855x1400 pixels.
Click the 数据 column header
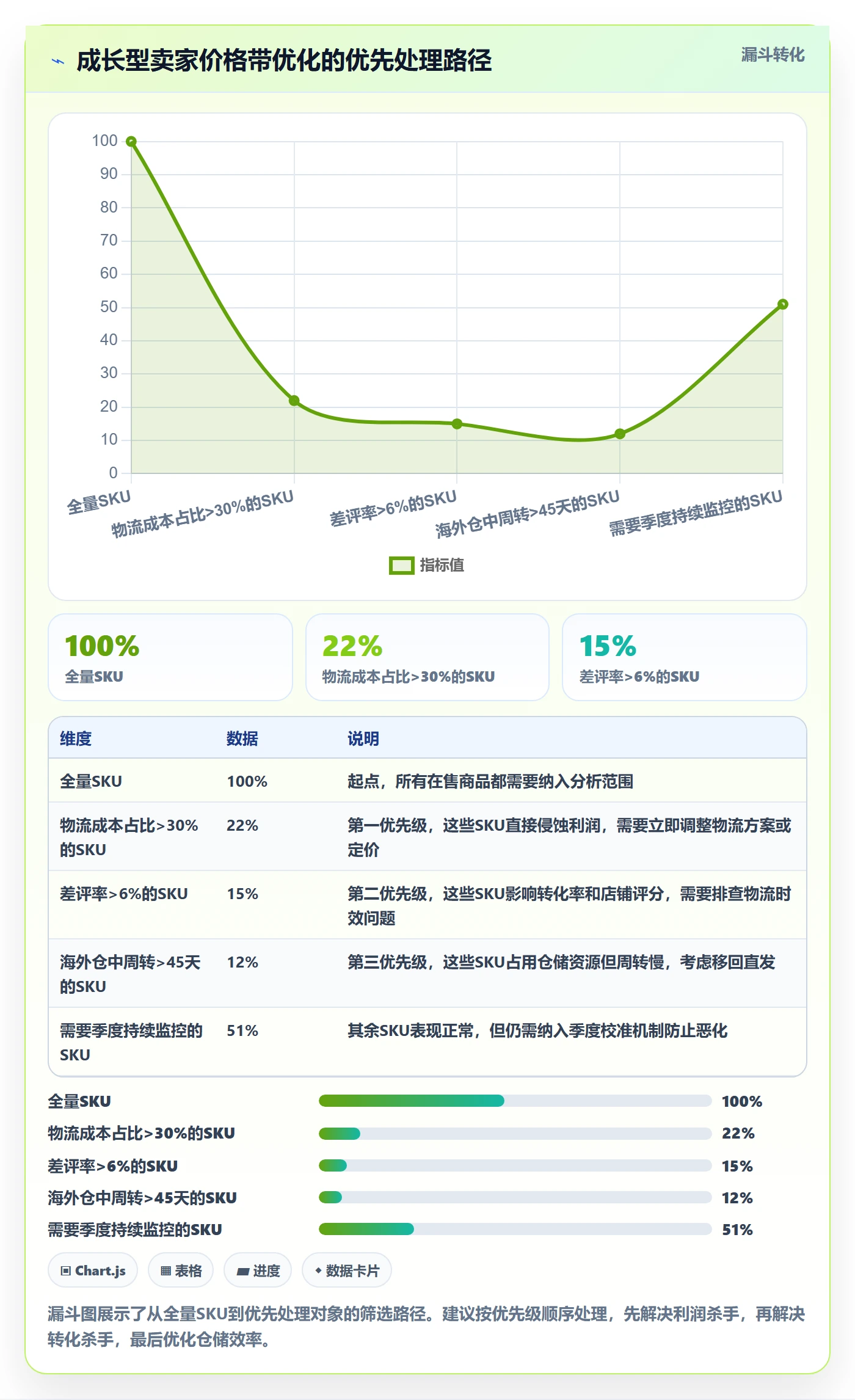coord(242,738)
